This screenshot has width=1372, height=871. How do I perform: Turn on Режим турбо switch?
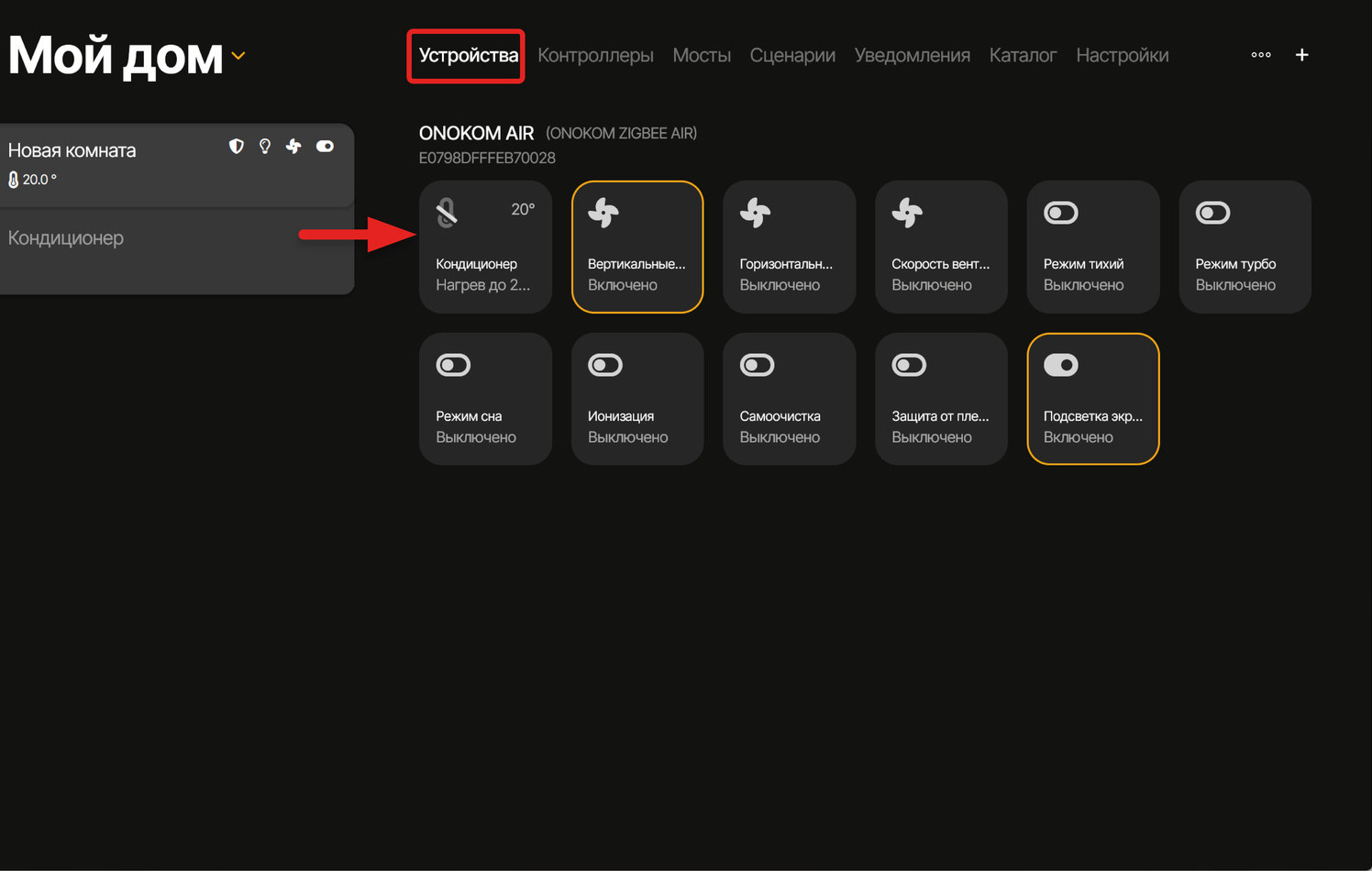[1212, 213]
